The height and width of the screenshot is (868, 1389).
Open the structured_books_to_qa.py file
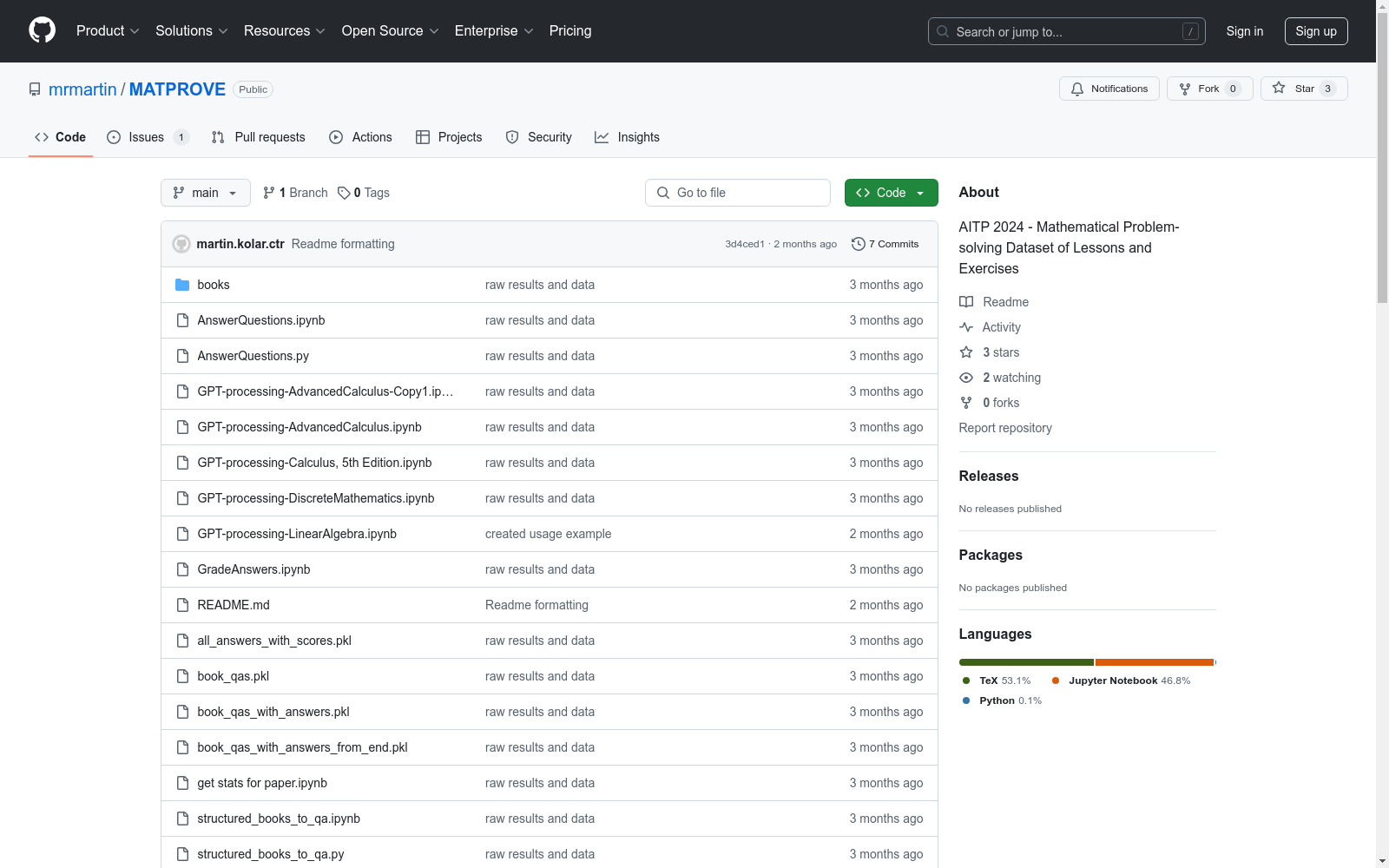tap(271, 854)
